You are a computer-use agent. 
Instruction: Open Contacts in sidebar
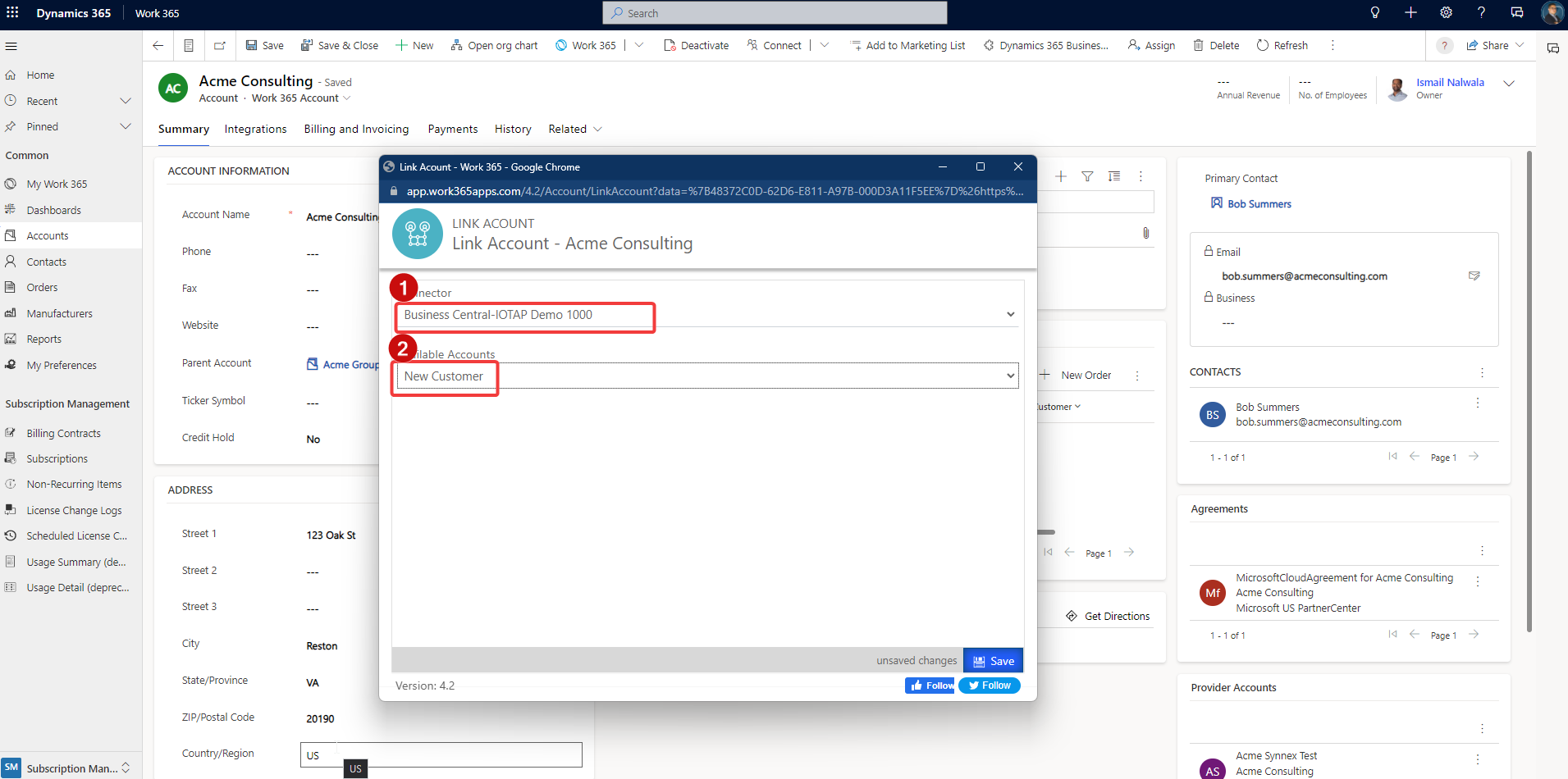[x=71, y=262]
